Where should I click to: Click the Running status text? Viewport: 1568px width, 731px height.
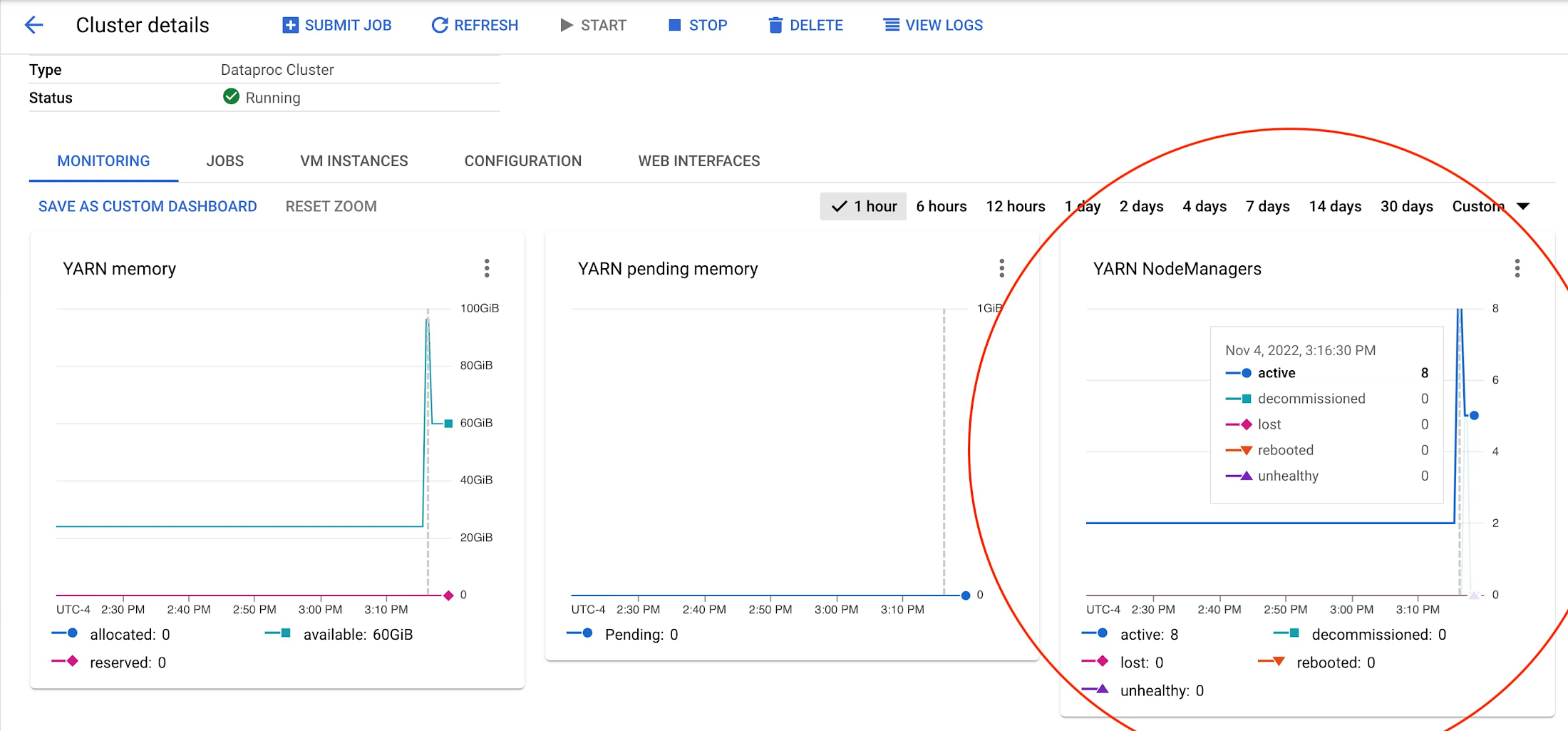pyautogui.click(x=273, y=98)
